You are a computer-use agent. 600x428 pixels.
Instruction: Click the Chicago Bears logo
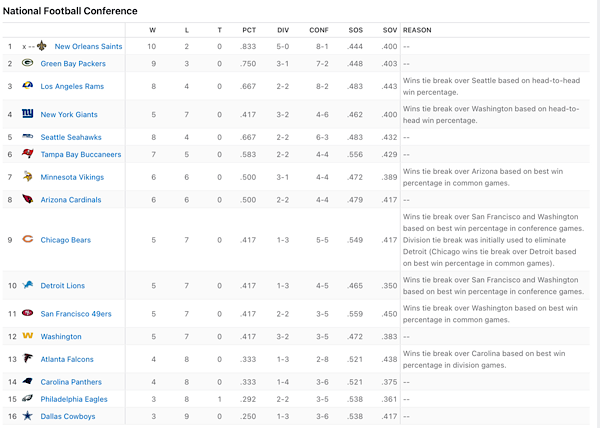(27, 240)
